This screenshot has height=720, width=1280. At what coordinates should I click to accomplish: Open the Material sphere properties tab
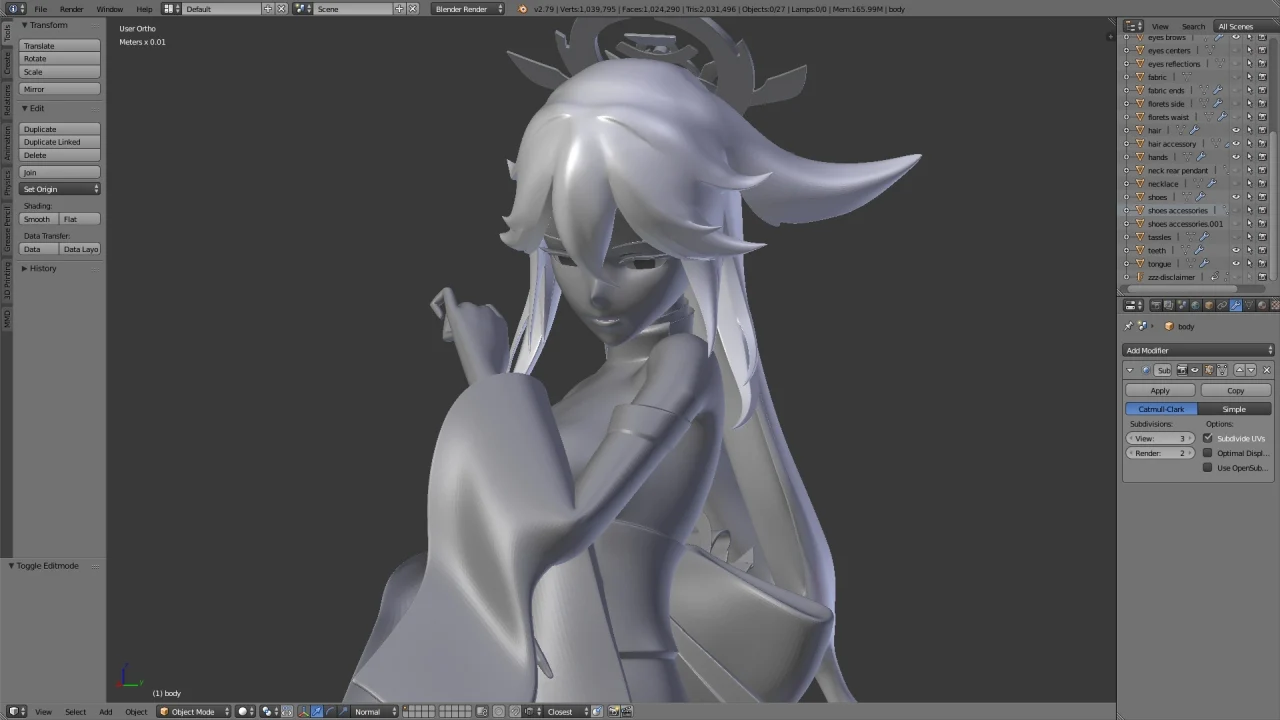pos(1262,305)
